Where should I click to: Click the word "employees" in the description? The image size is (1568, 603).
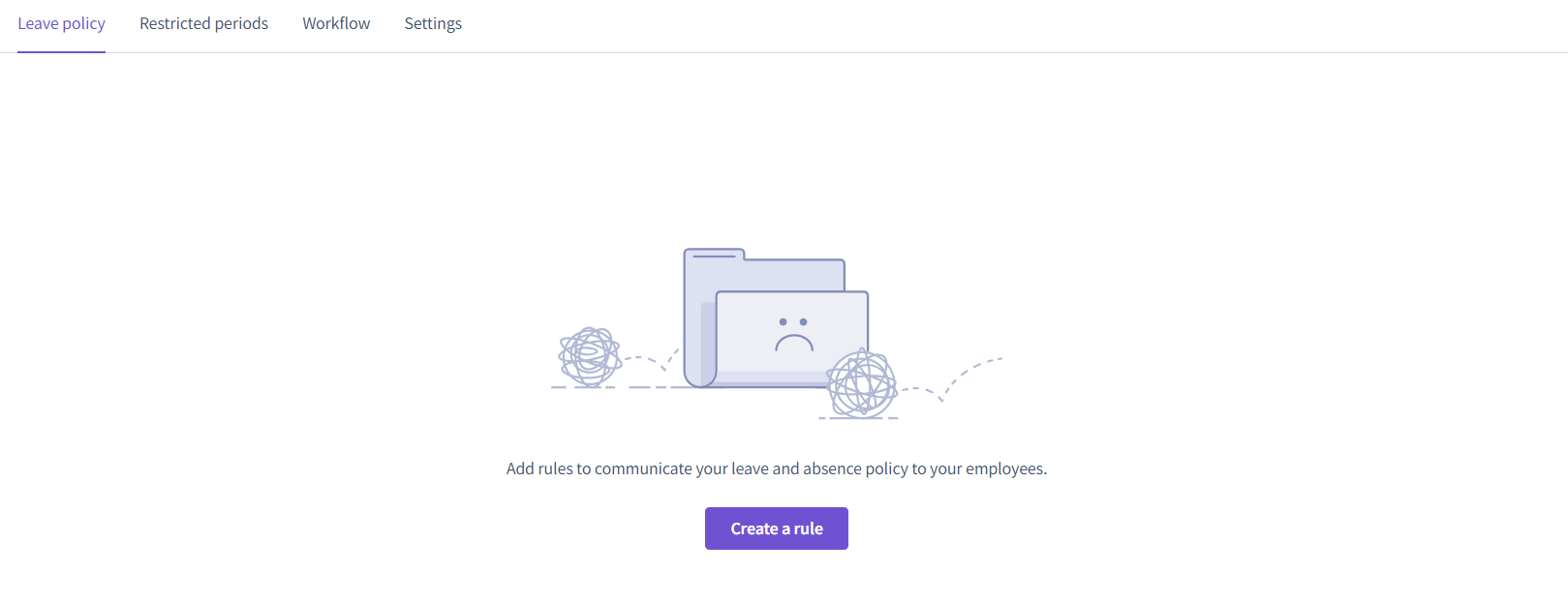point(1004,468)
